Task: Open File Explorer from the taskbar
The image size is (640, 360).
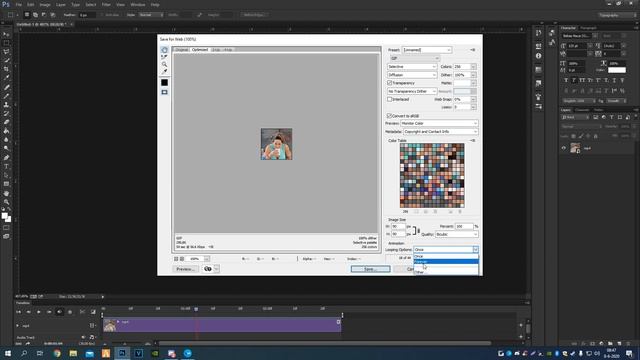Action: click(x=73, y=353)
